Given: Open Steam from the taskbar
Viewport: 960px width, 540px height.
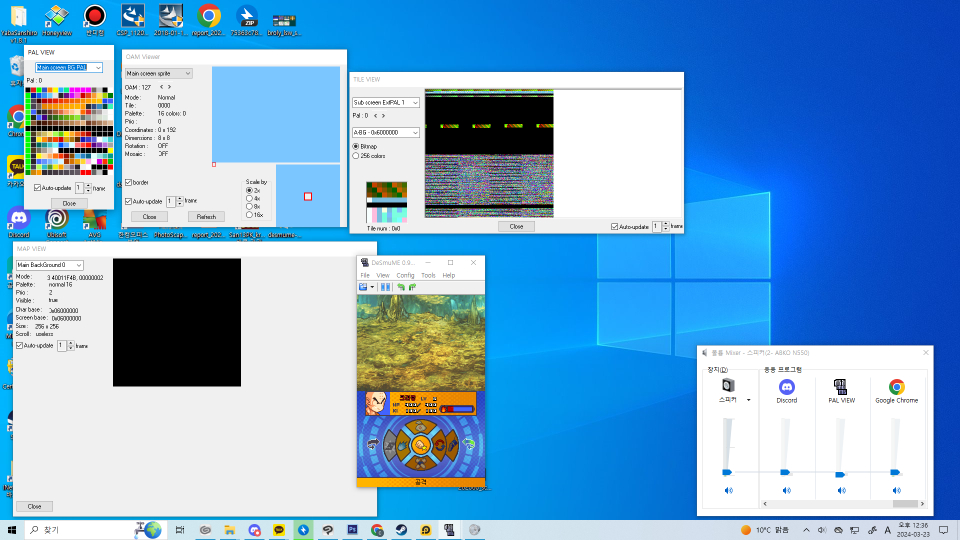Looking at the screenshot, I should pyautogui.click(x=401, y=530).
